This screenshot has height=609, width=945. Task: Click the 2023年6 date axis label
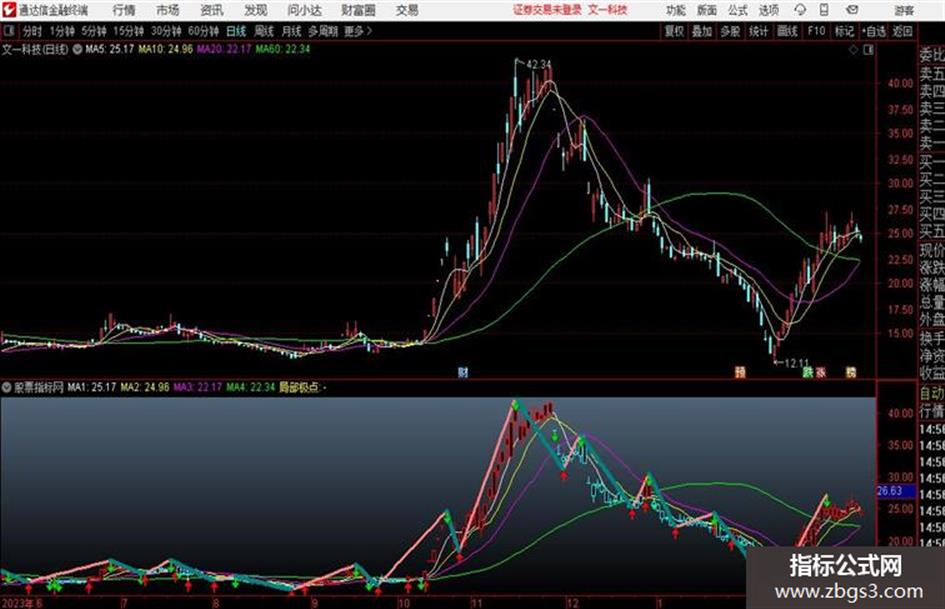[22, 603]
